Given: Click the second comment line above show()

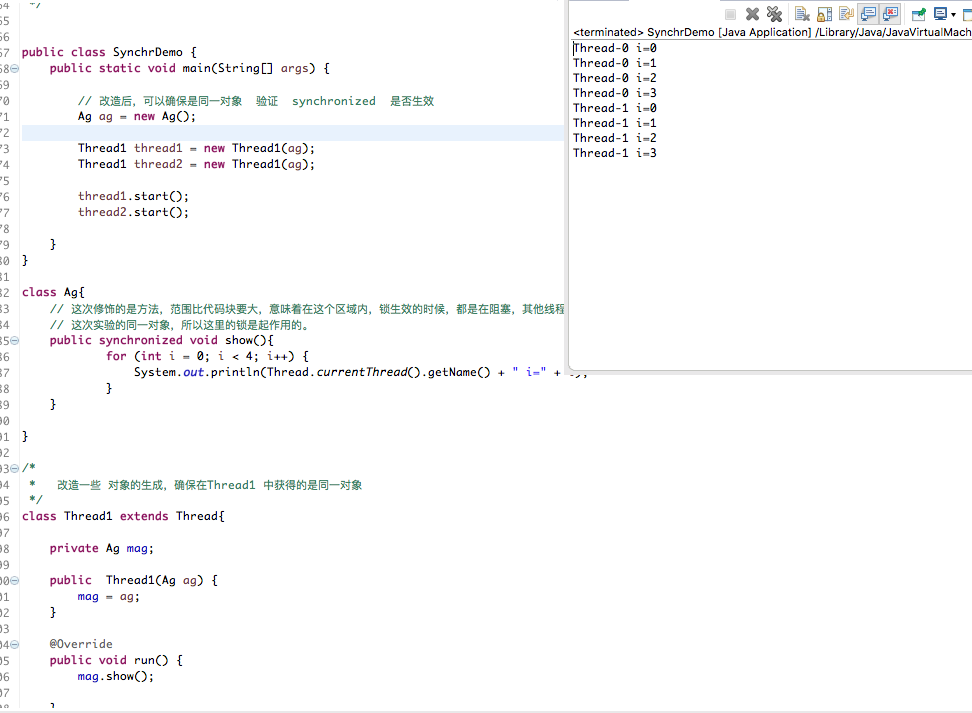Looking at the screenshot, I should click(179, 325).
